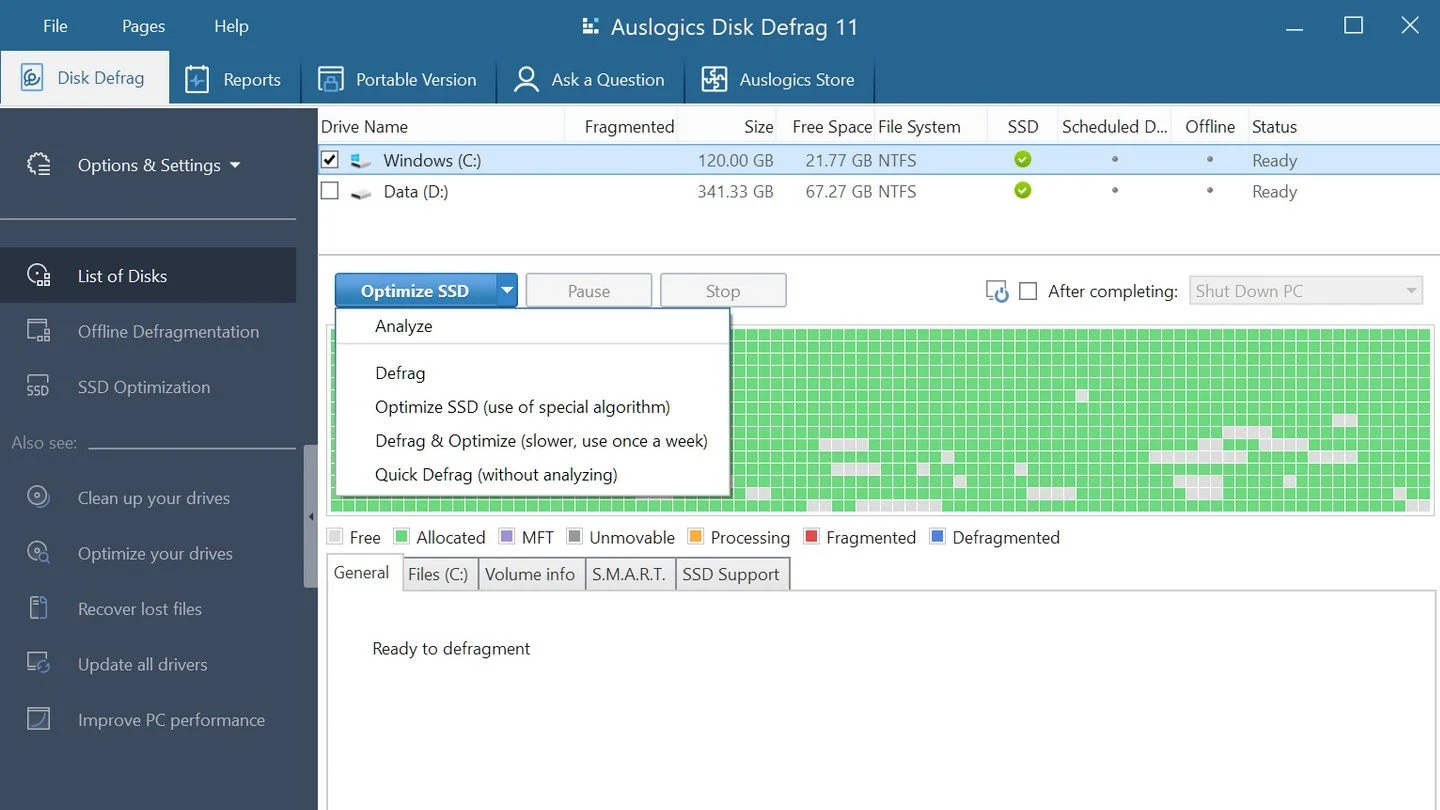Click the Auslogics logo in title bar
1440x810 pixels.
(590, 27)
